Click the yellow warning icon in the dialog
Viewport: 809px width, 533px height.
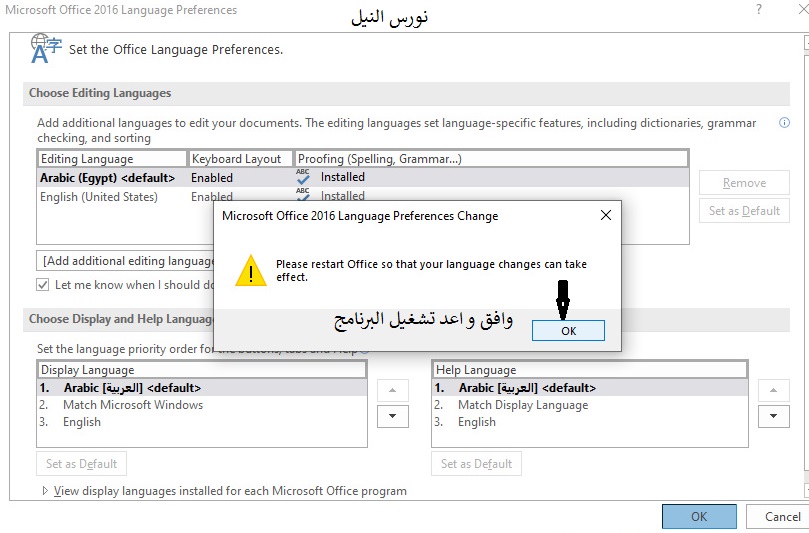coord(251,270)
